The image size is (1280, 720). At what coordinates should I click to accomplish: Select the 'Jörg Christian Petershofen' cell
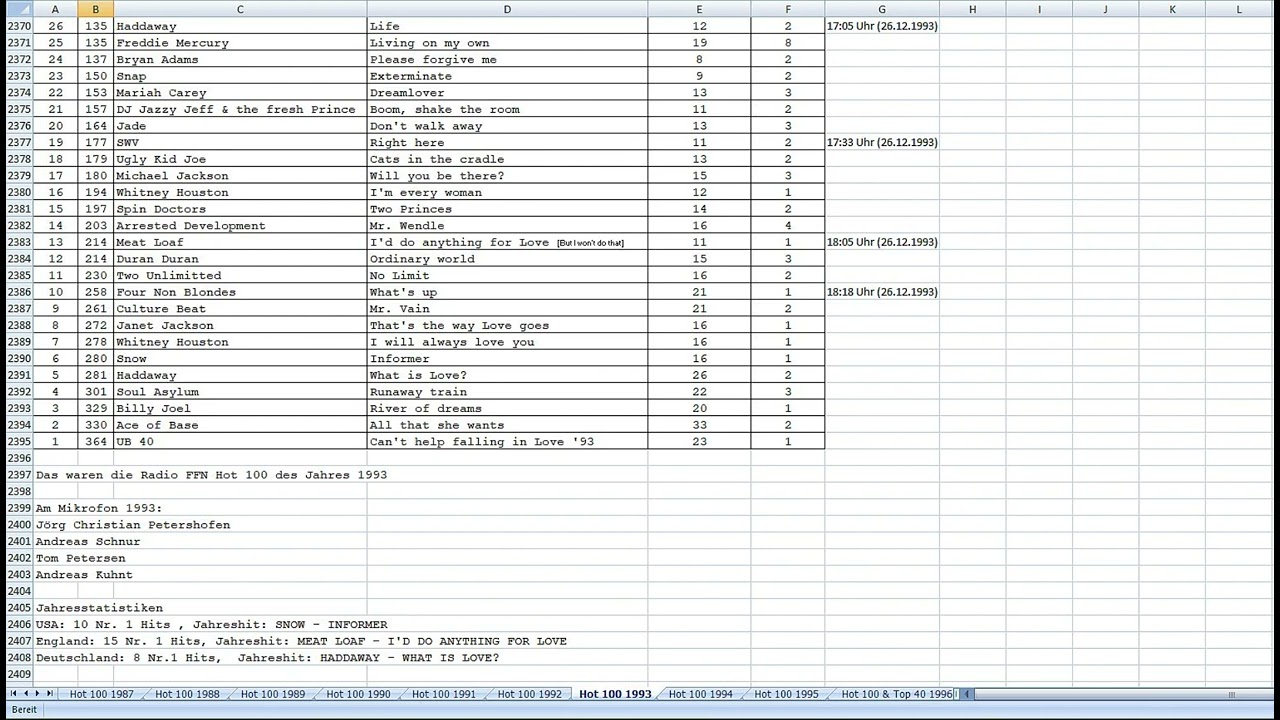pos(133,525)
